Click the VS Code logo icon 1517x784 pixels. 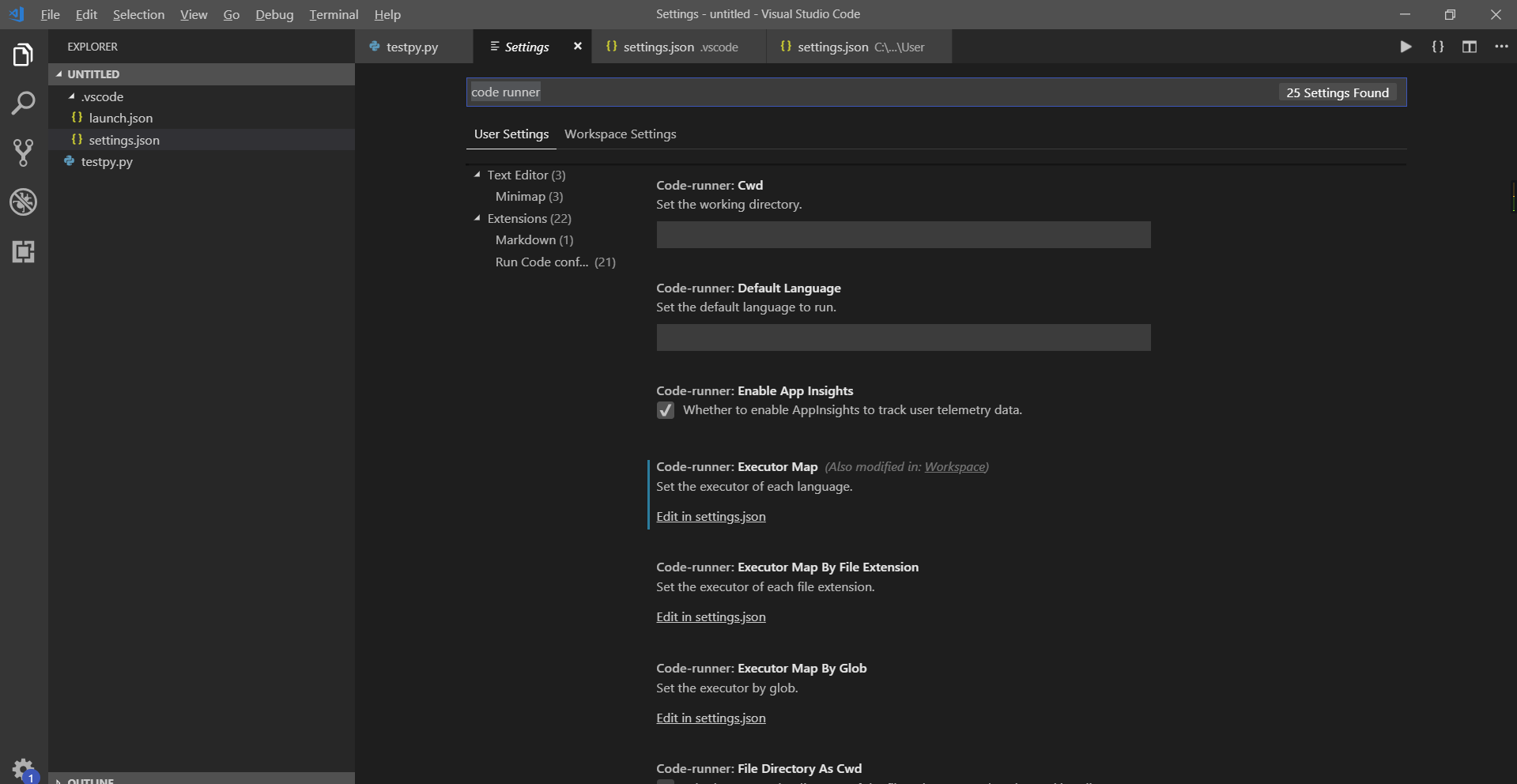(17, 14)
